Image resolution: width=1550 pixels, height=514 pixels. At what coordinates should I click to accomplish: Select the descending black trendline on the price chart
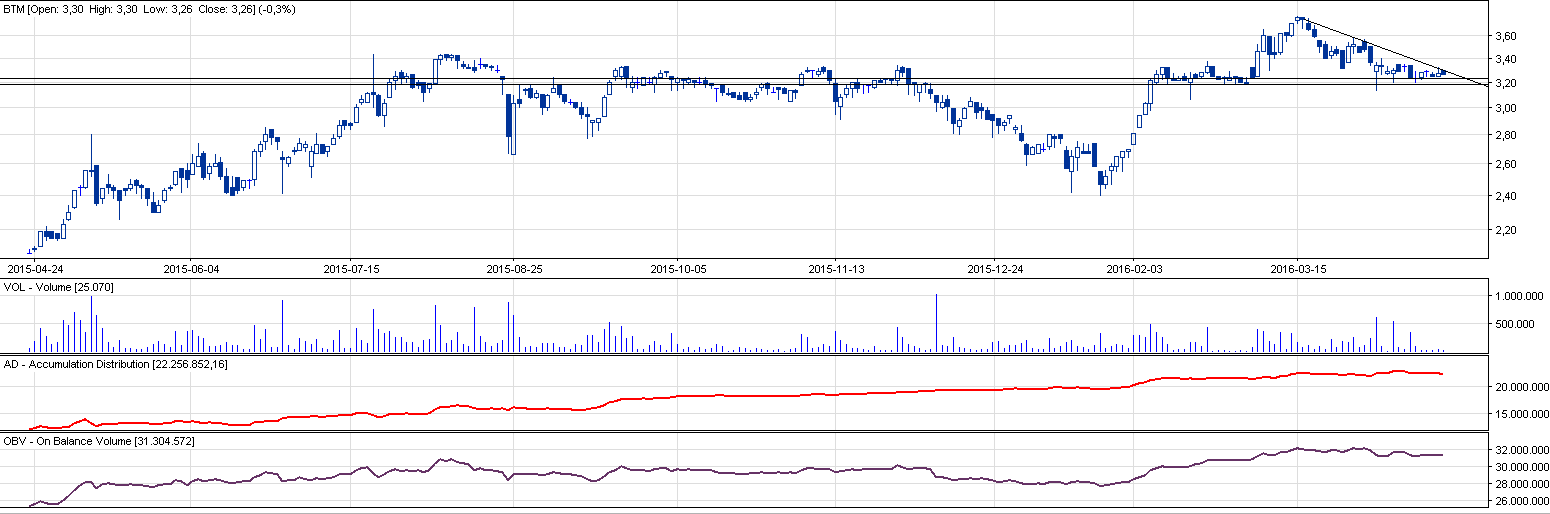coord(1390,52)
